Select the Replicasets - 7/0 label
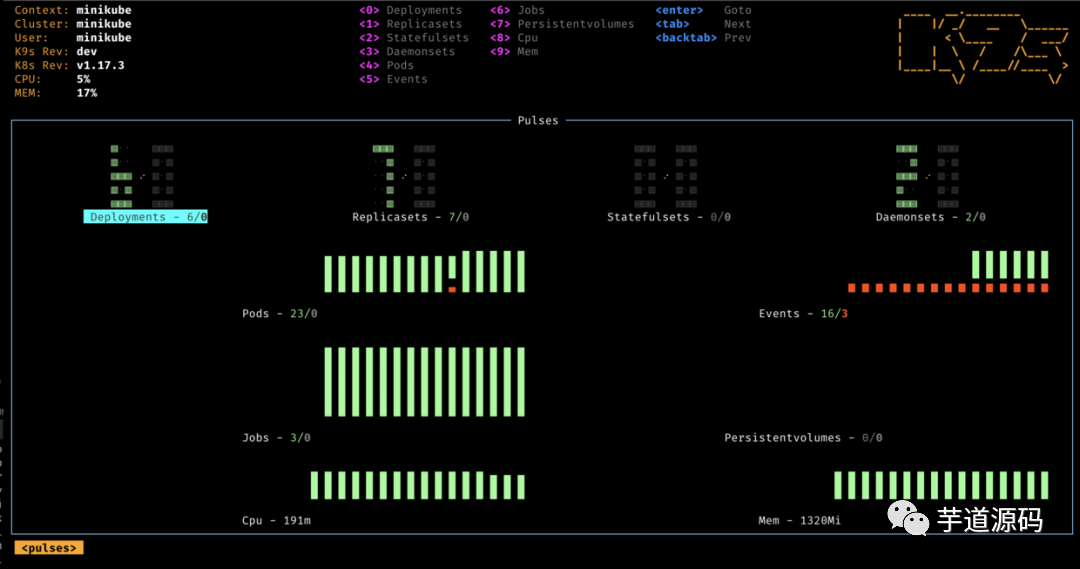The image size is (1080, 569). (x=410, y=217)
